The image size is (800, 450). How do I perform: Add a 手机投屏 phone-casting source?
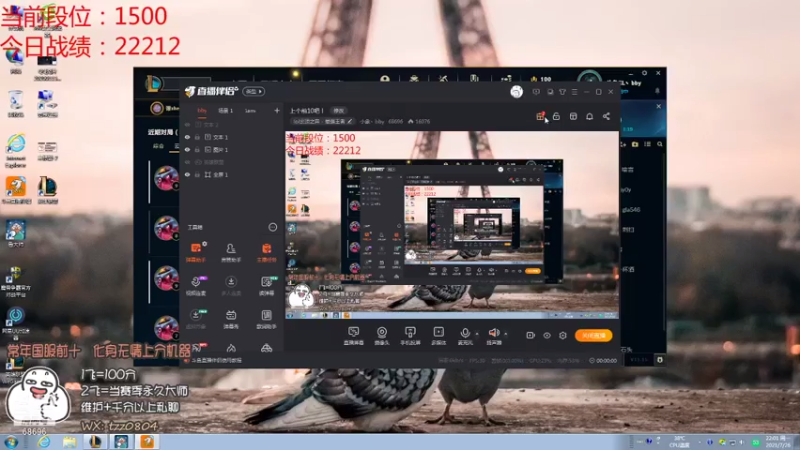point(410,336)
